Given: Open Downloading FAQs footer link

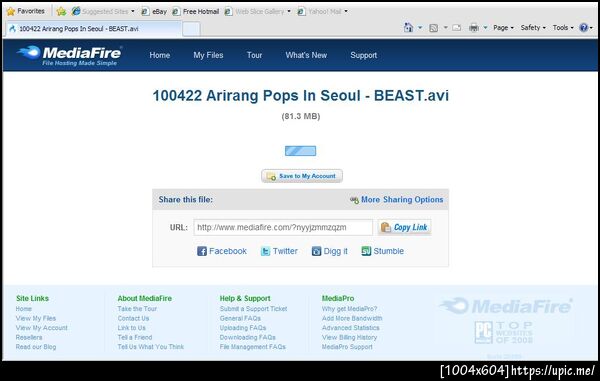Looking at the screenshot, I should point(248,337).
